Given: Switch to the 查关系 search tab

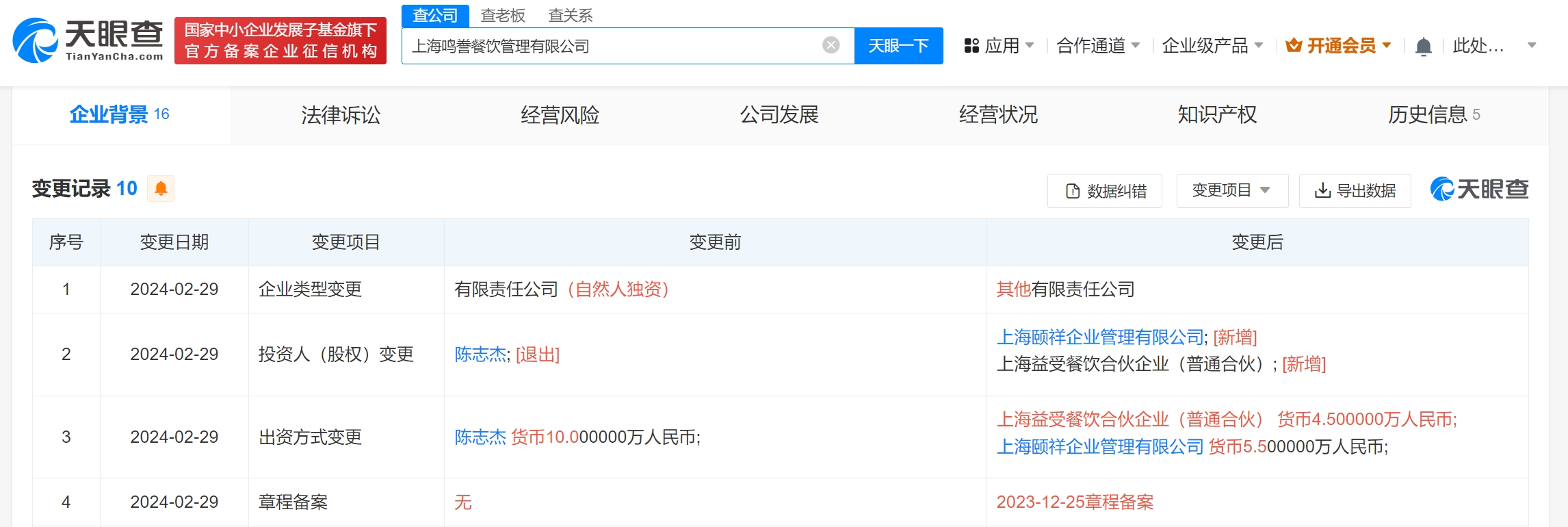Looking at the screenshot, I should click(571, 15).
